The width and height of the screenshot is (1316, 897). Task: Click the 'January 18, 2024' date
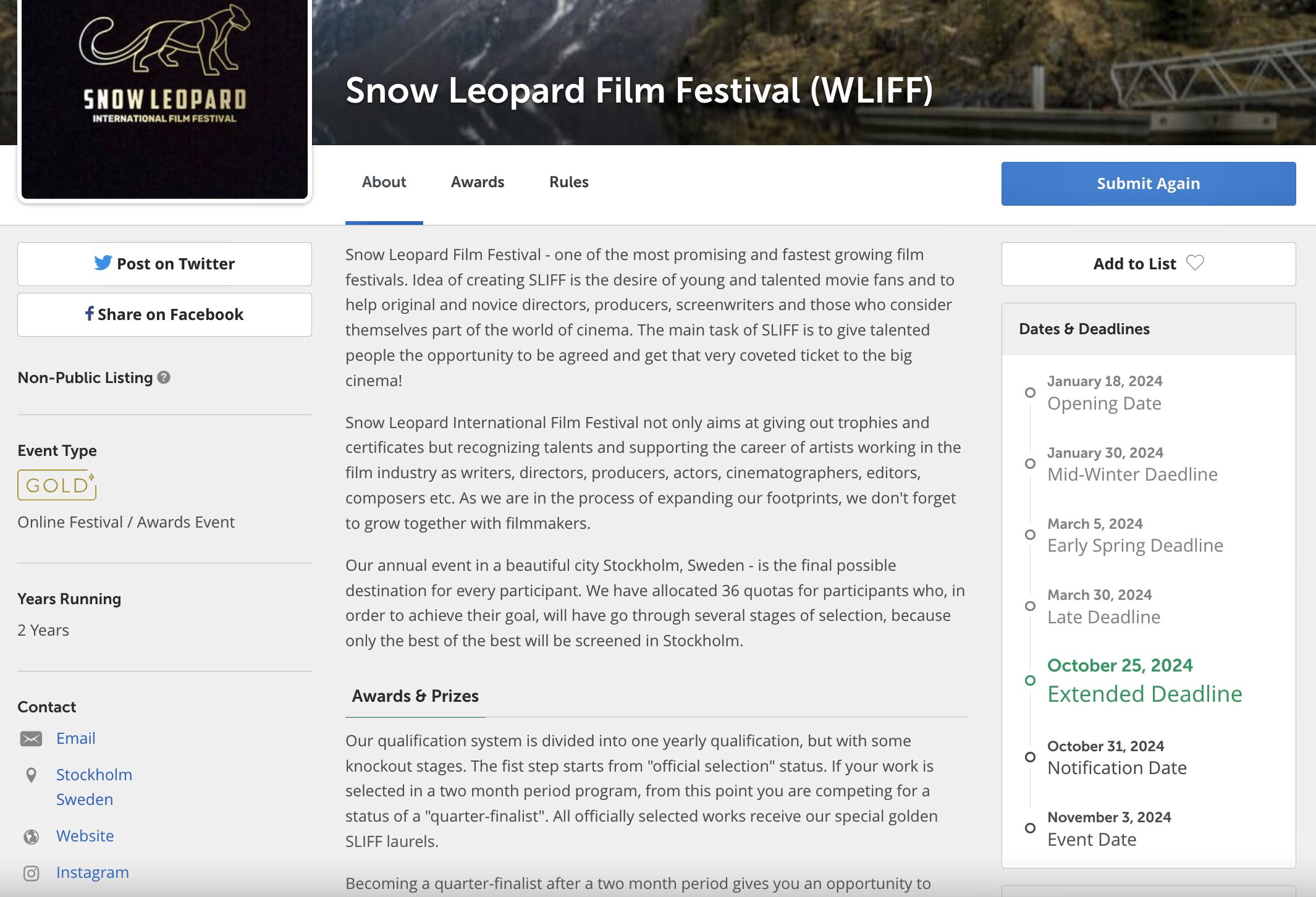click(x=1105, y=381)
